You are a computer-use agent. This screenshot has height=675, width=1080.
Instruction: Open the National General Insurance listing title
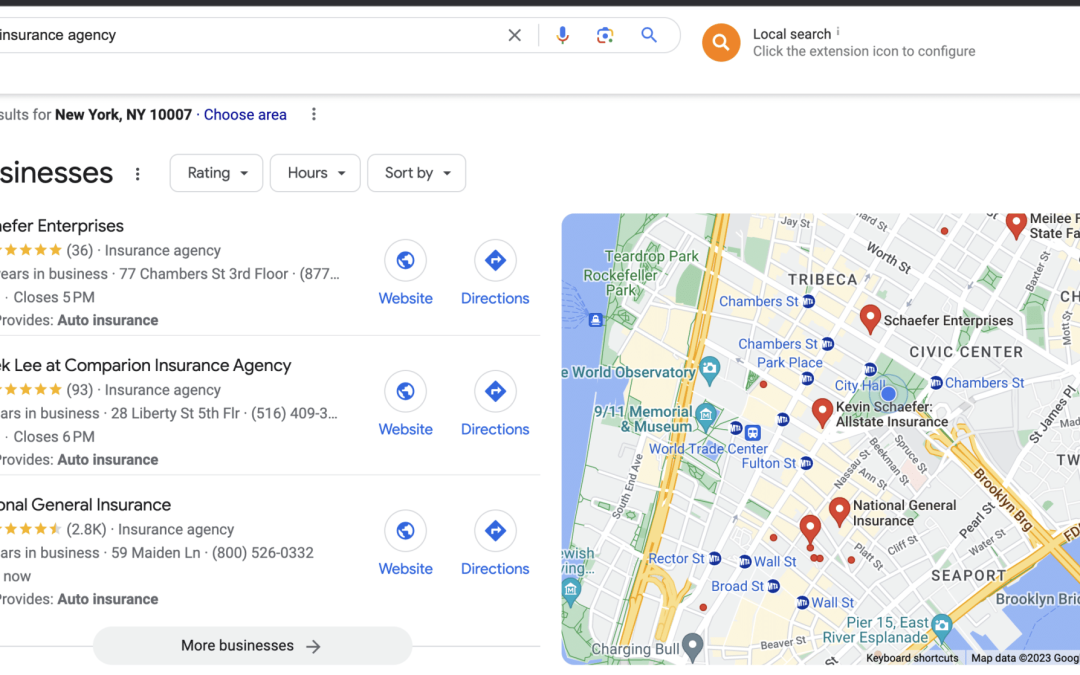point(85,505)
